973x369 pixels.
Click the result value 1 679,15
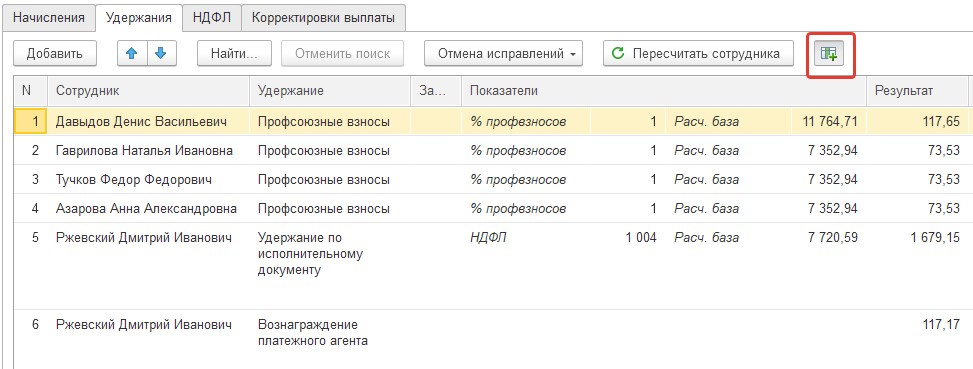(x=935, y=238)
